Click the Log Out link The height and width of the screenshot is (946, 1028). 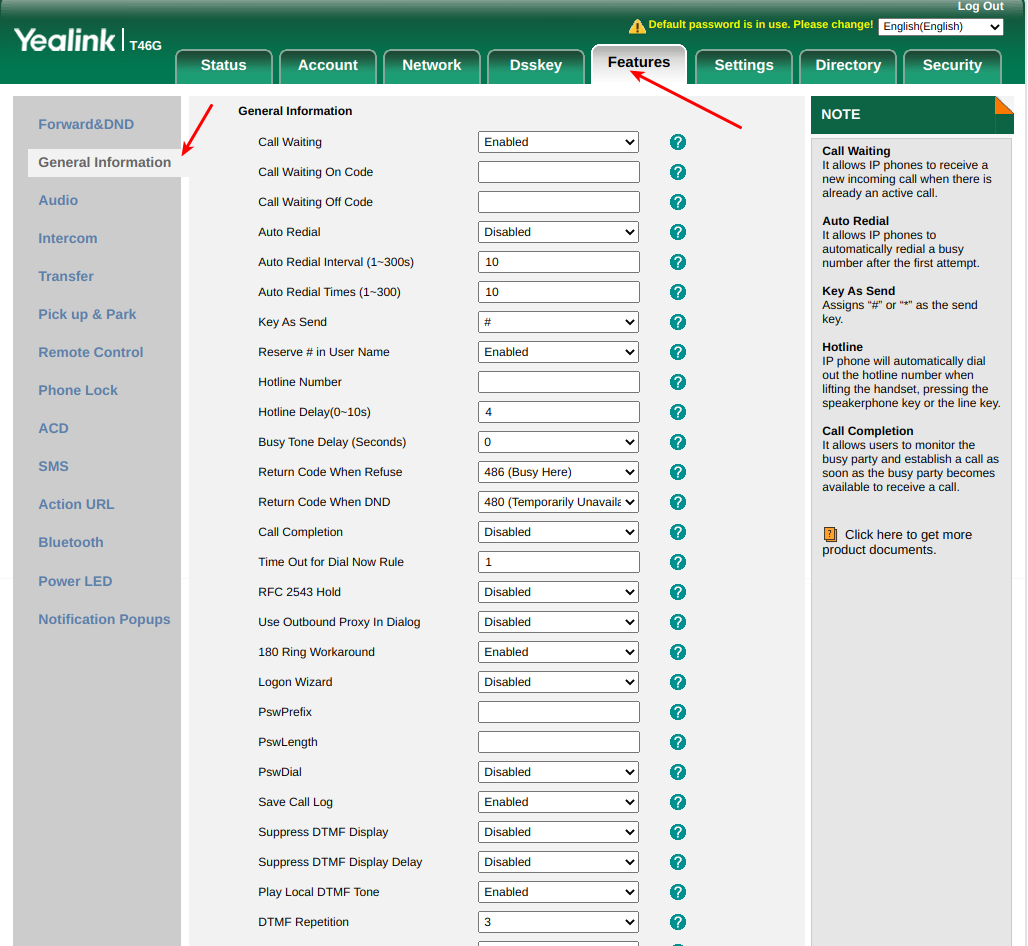click(980, 6)
